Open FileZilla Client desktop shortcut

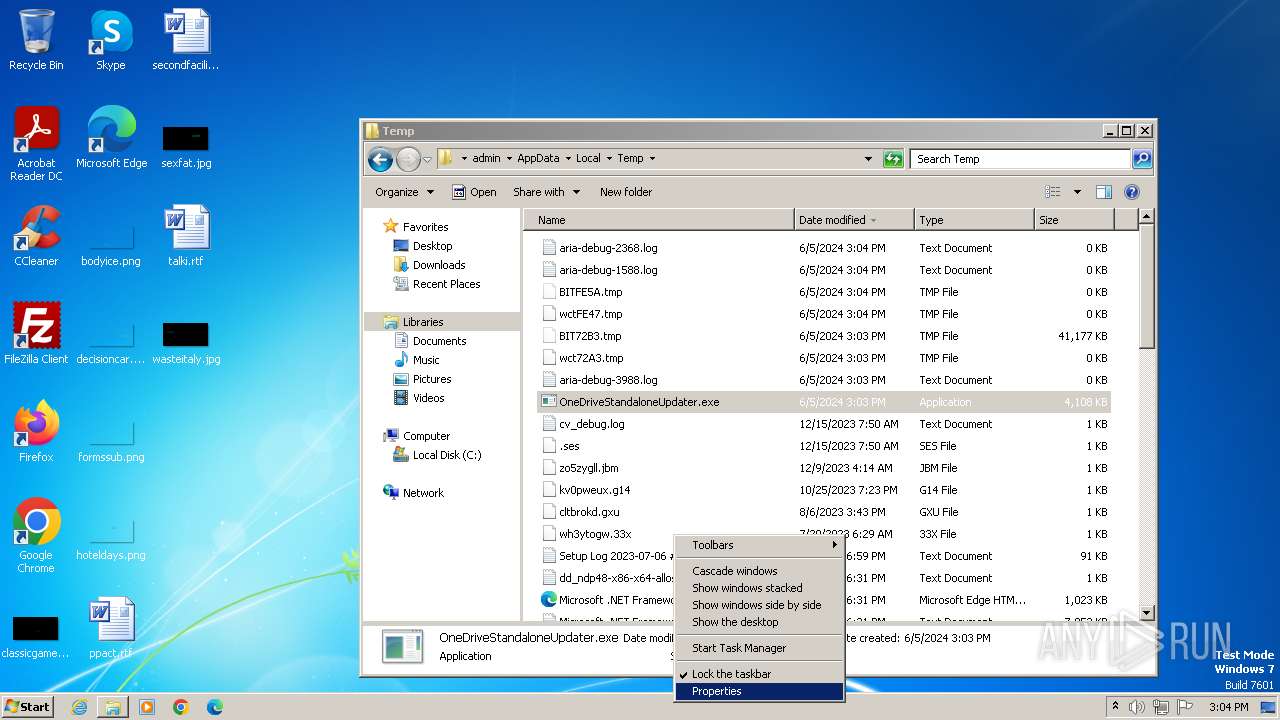(36, 333)
